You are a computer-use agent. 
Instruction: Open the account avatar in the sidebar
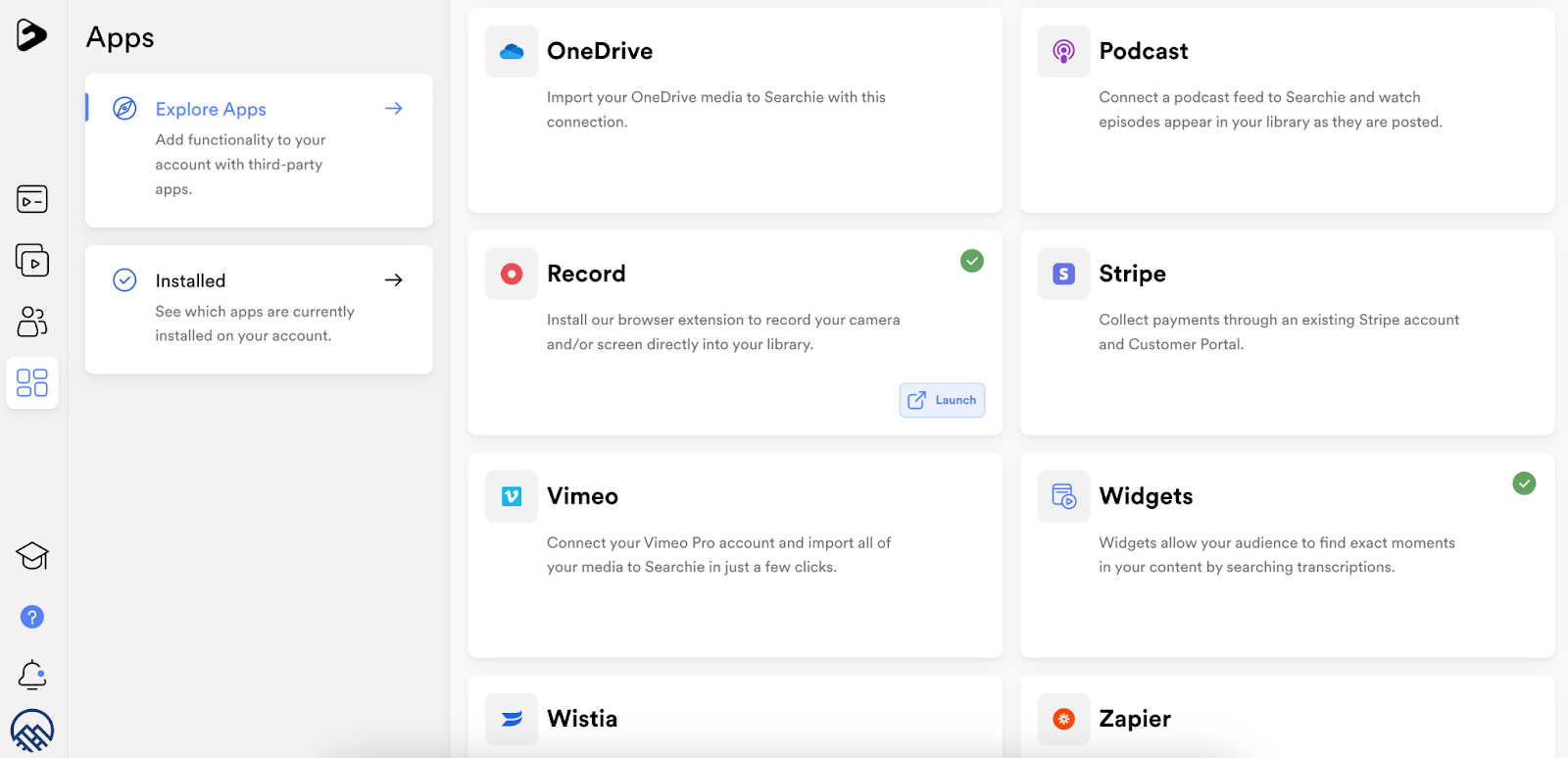32,732
